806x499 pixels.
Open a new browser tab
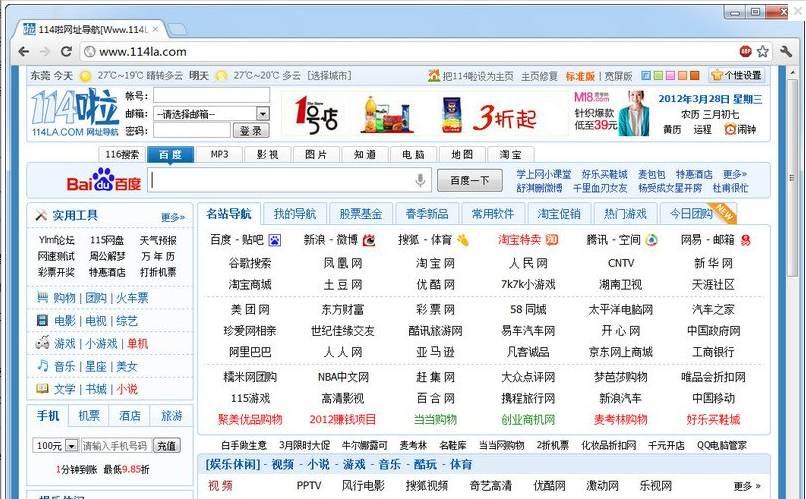tap(177, 29)
